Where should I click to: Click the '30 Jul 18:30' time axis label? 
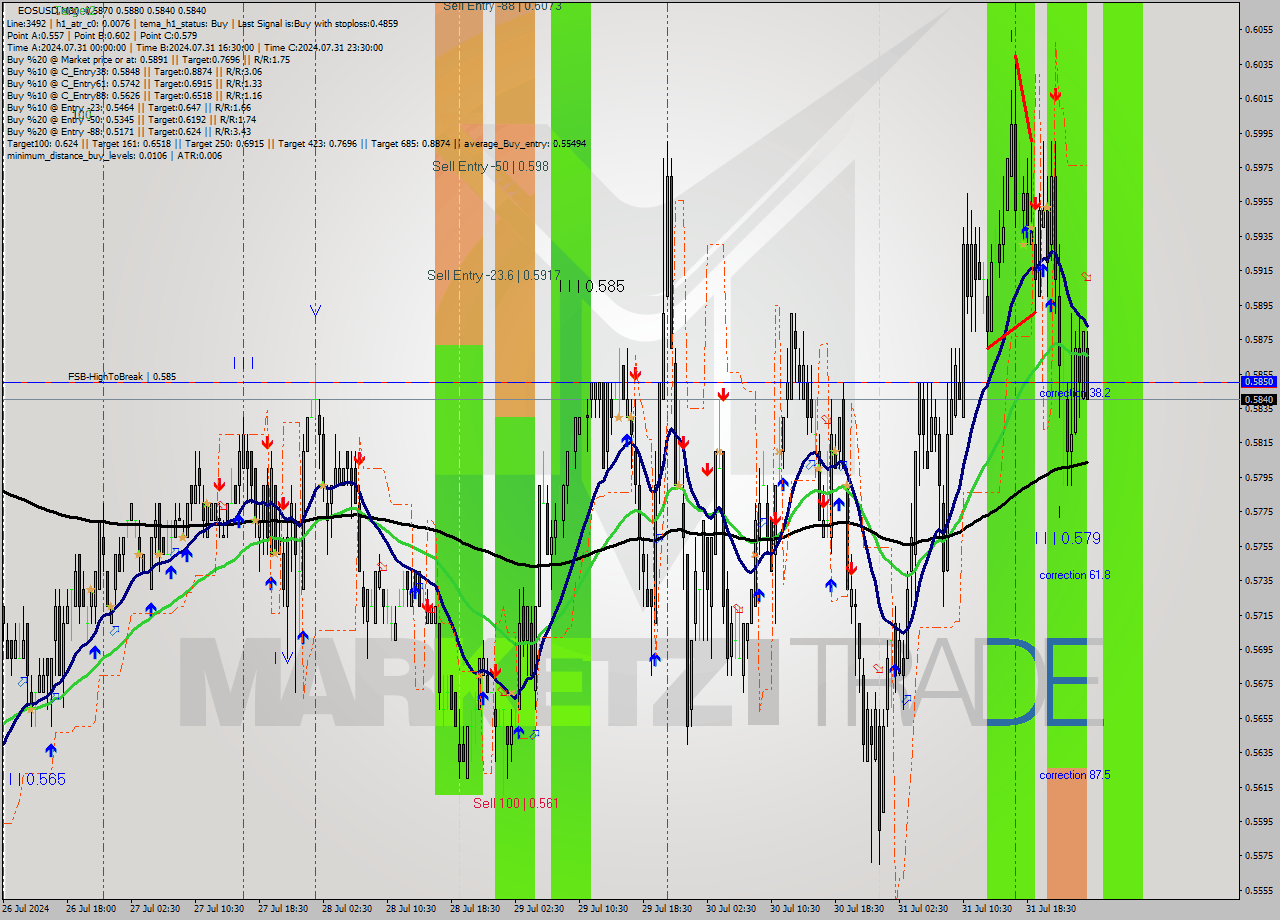tap(859, 909)
